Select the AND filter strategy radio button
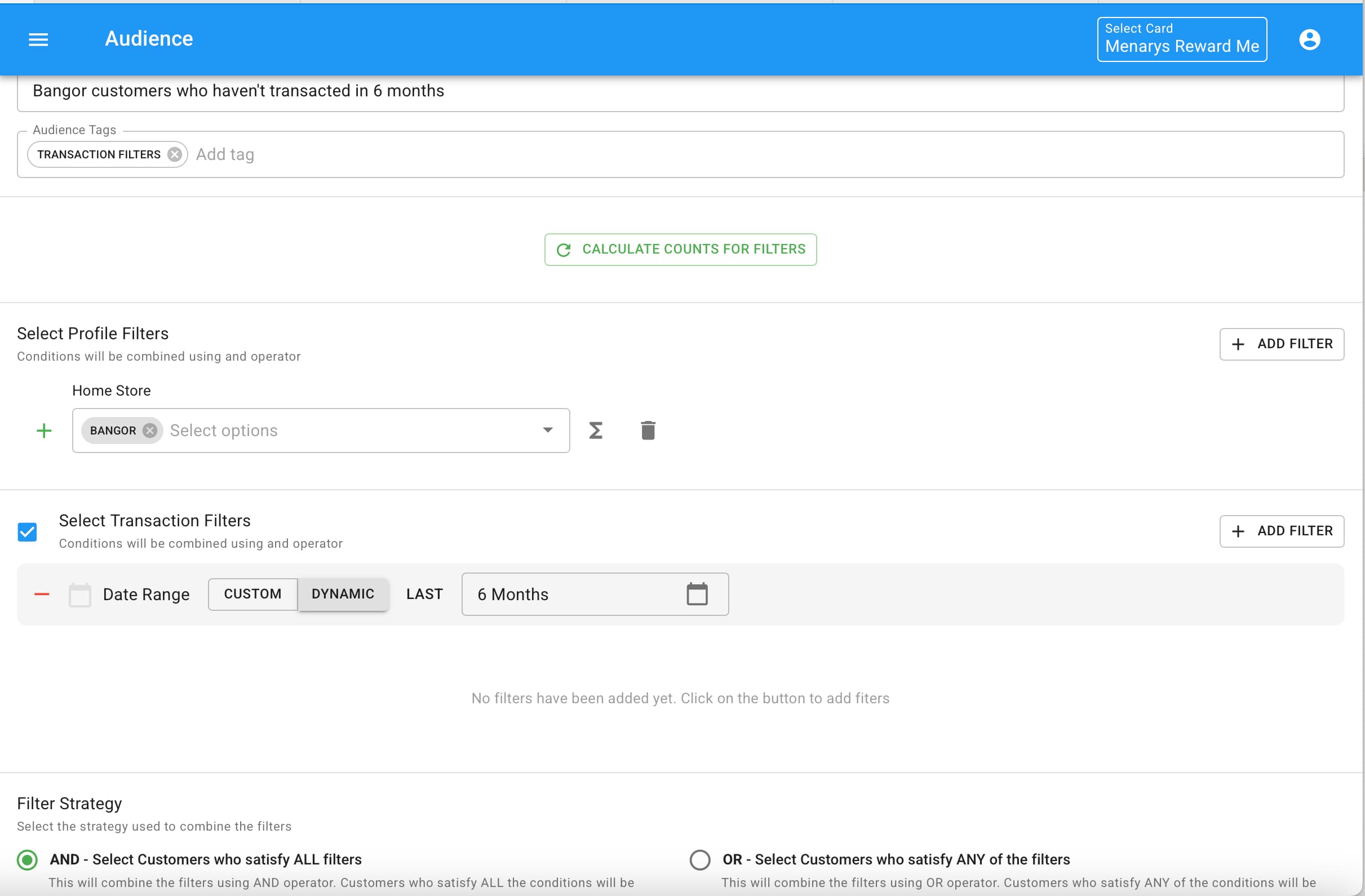1365x896 pixels. point(27,859)
